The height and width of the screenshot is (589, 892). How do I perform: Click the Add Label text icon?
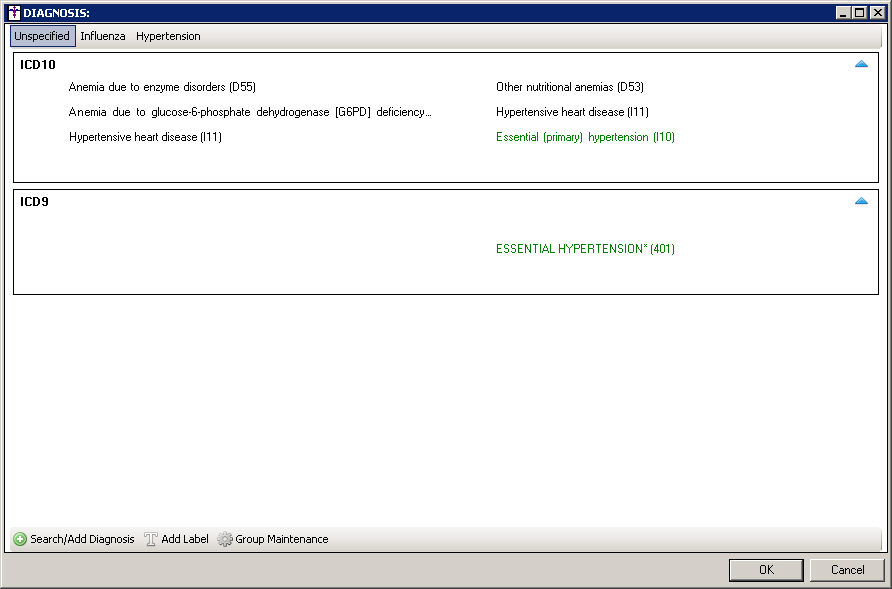click(x=151, y=539)
